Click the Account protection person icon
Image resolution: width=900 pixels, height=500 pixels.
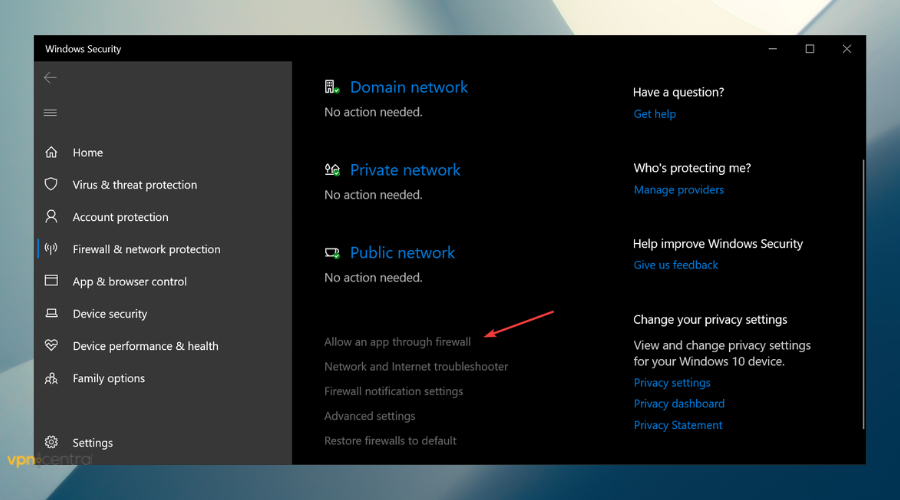51,217
